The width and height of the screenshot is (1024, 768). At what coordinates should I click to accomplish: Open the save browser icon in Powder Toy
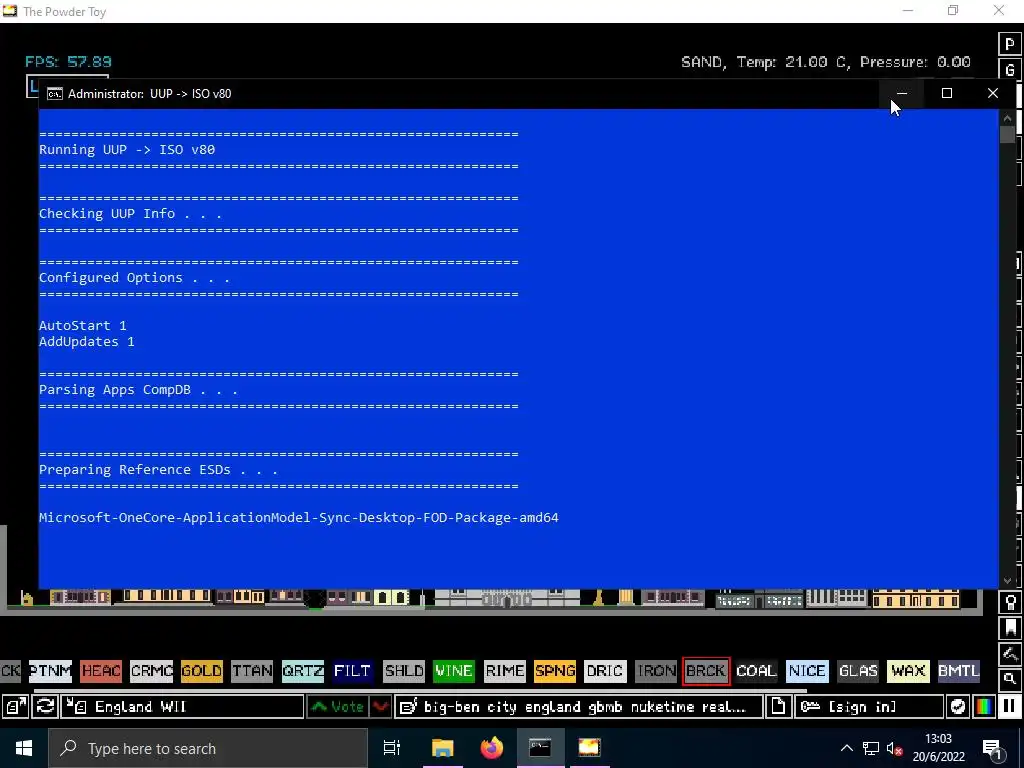pyautogui.click(x=15, y=707)
